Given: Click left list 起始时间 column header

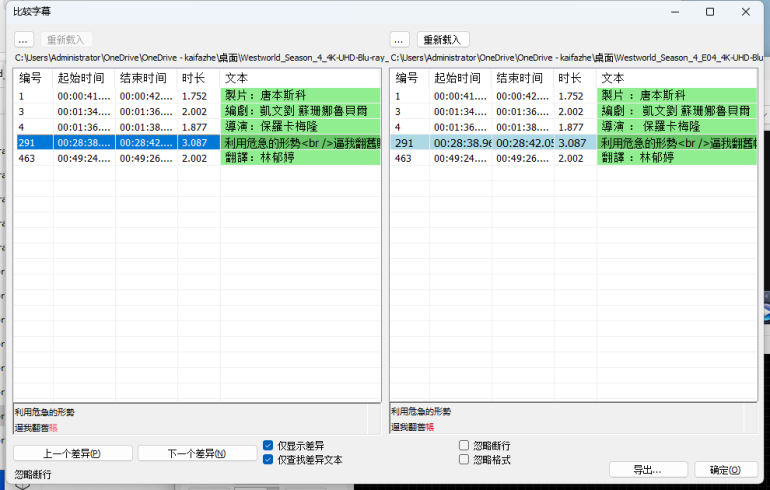Looking at the screenshot, I should click(84, 78).
